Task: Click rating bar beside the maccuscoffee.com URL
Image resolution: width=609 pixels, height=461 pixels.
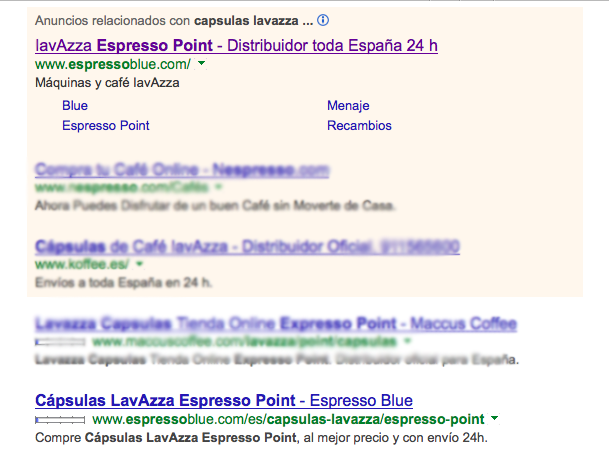Action: coord(60,342)
